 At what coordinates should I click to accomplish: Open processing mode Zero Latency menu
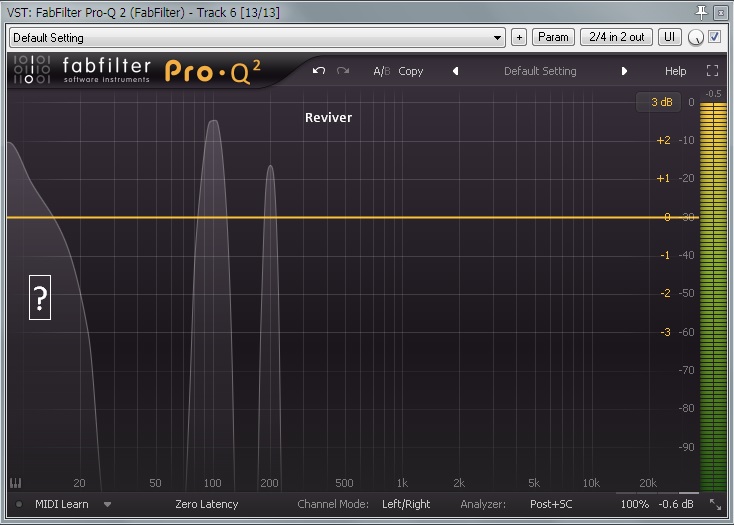tap(206, 504)
